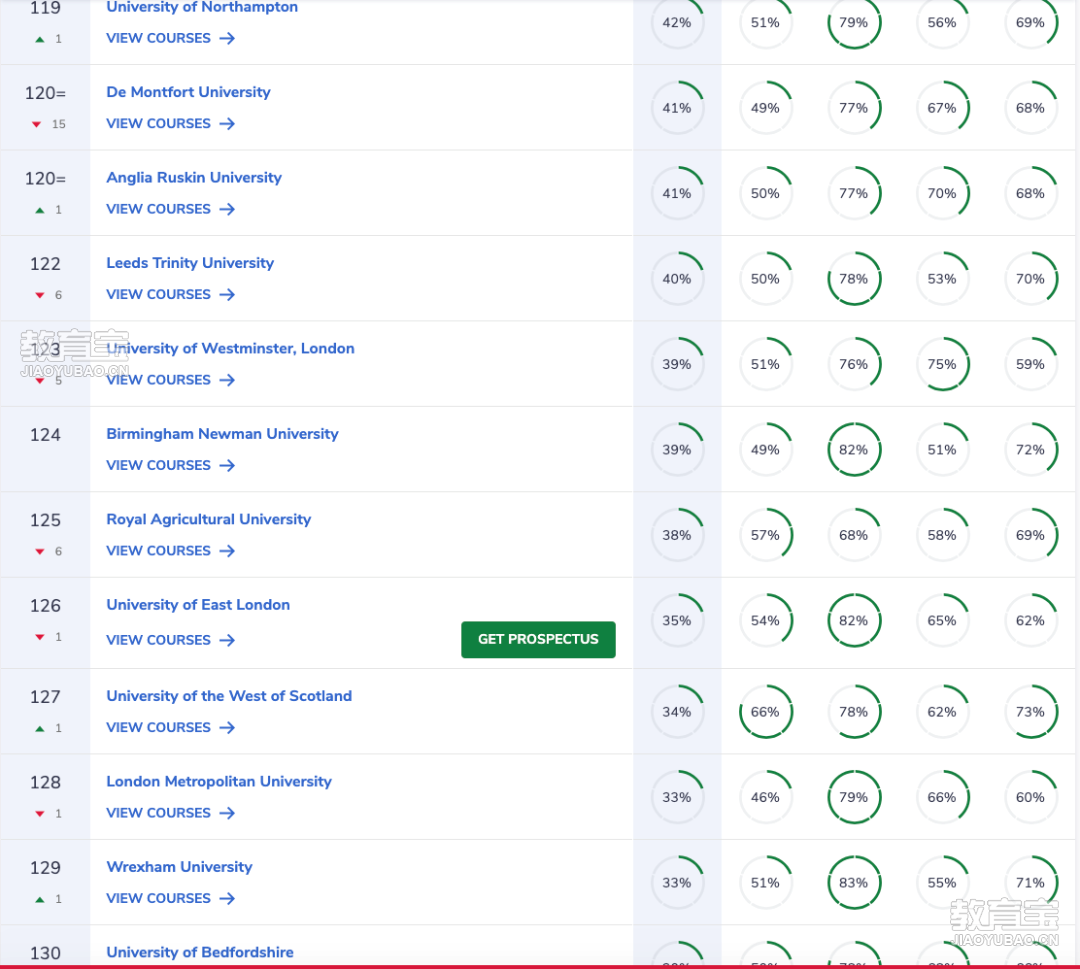
Task: Select rank number 127
Action: 45,698
